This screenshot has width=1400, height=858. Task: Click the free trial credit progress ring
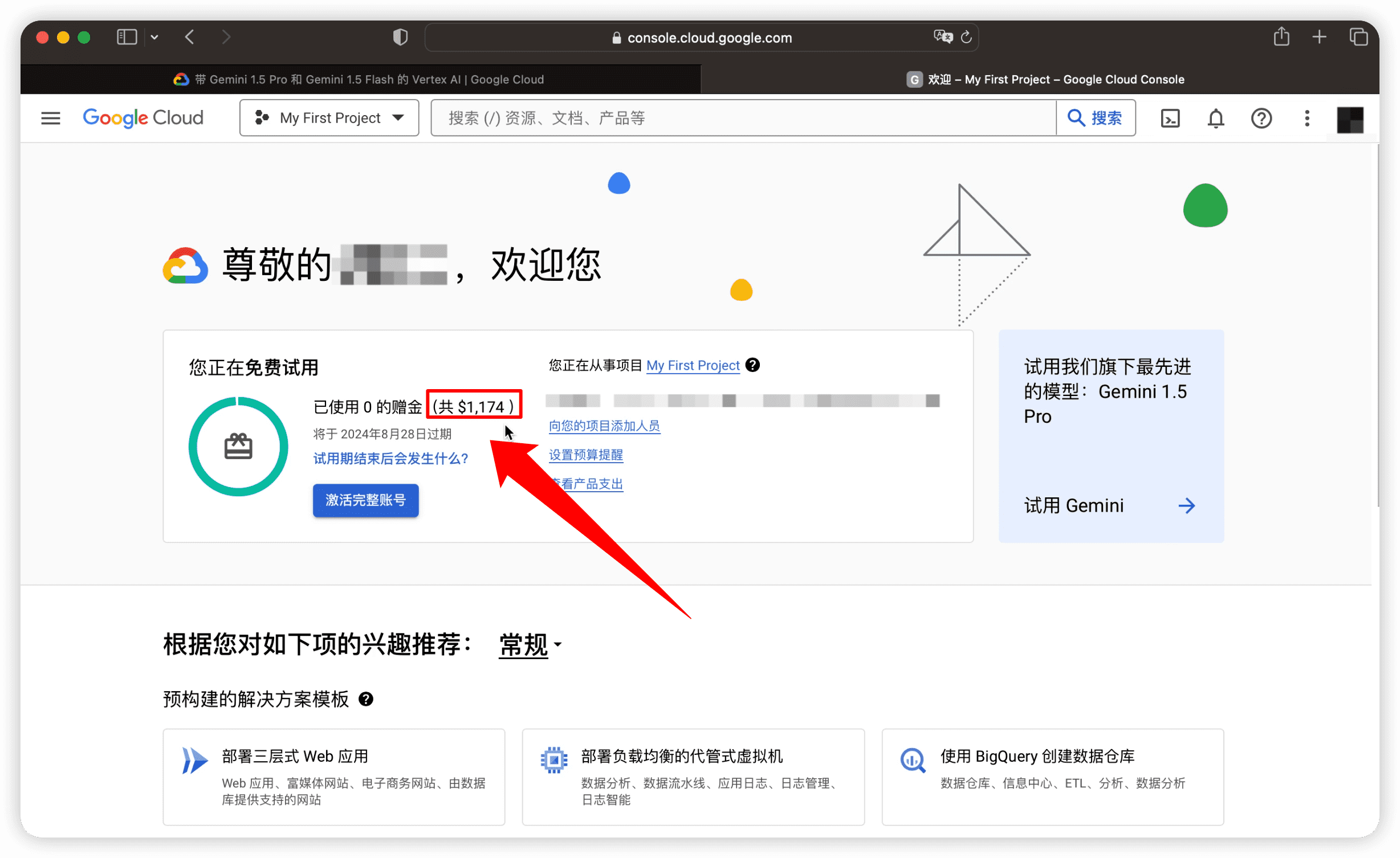click(x=238, y=446)
